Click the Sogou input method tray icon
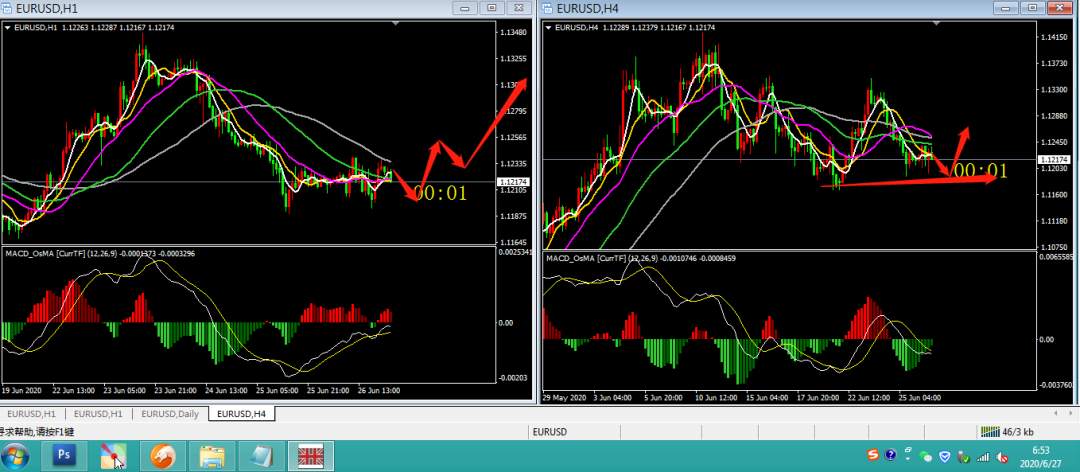Screen dimensions: 1080x472 pyautogui.click(x=873, y=455)
